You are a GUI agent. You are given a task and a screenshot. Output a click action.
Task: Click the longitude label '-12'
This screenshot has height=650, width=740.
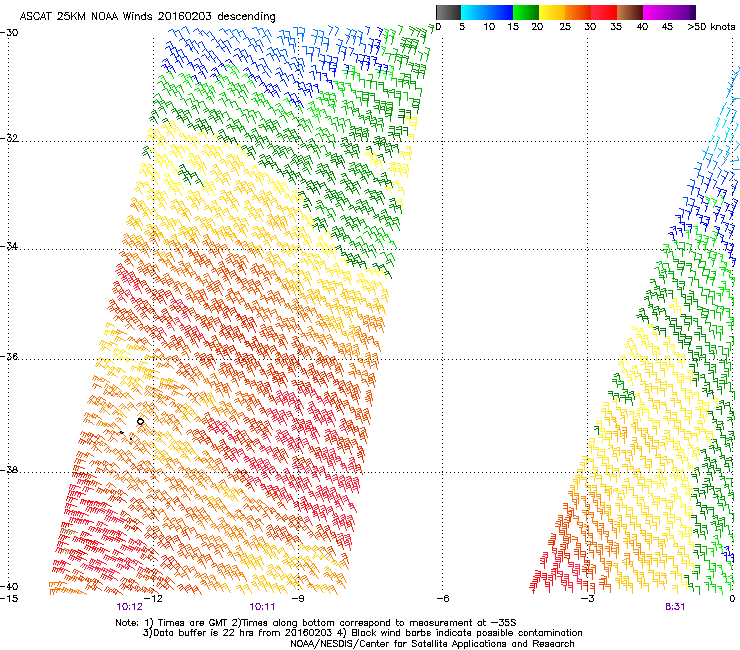click(x=153, y=598)
